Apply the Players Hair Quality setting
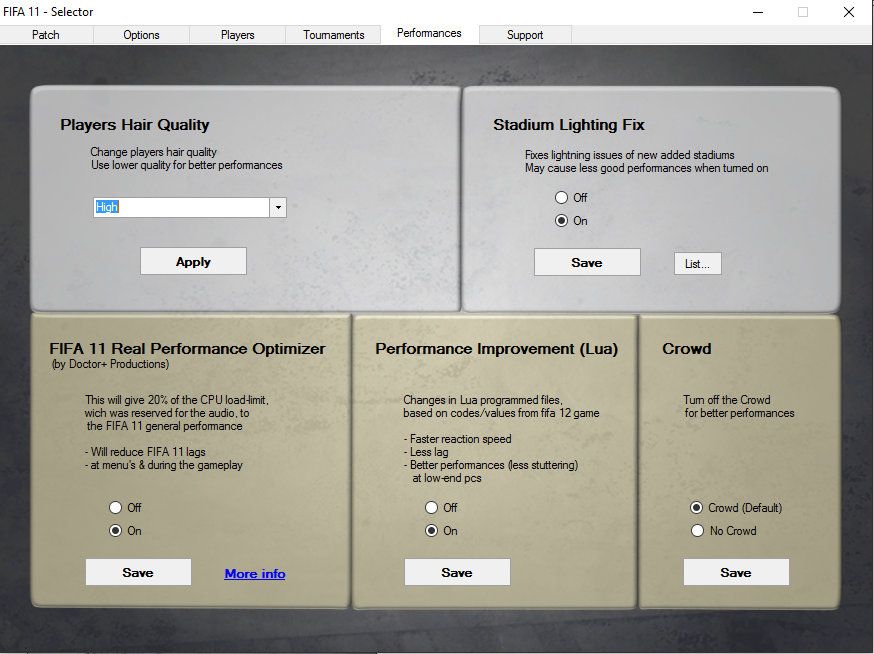Viewport: 874px width, 654px height. coord(193,262)
